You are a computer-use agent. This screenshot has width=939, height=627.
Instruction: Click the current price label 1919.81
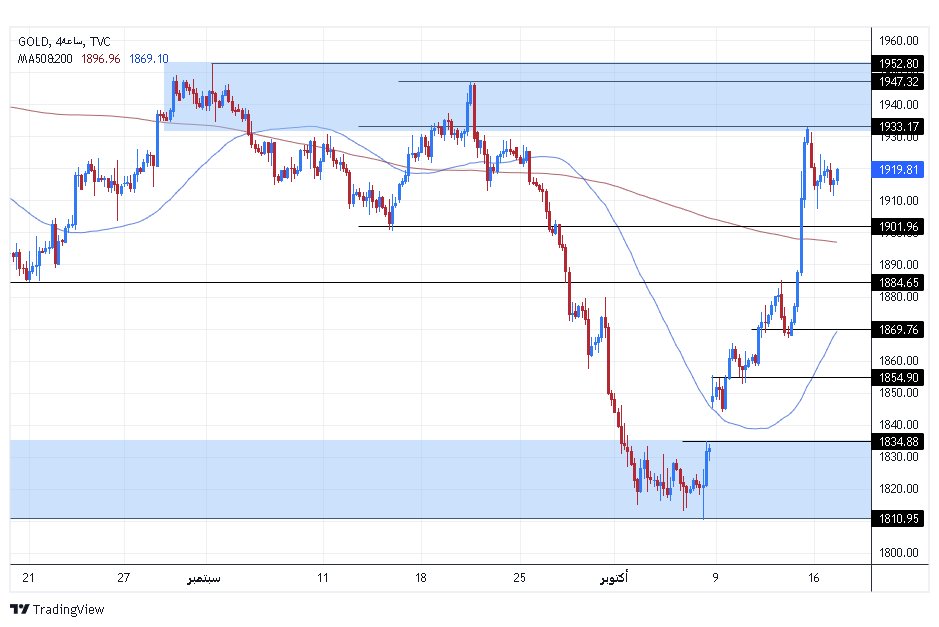(x=897, y=170)
